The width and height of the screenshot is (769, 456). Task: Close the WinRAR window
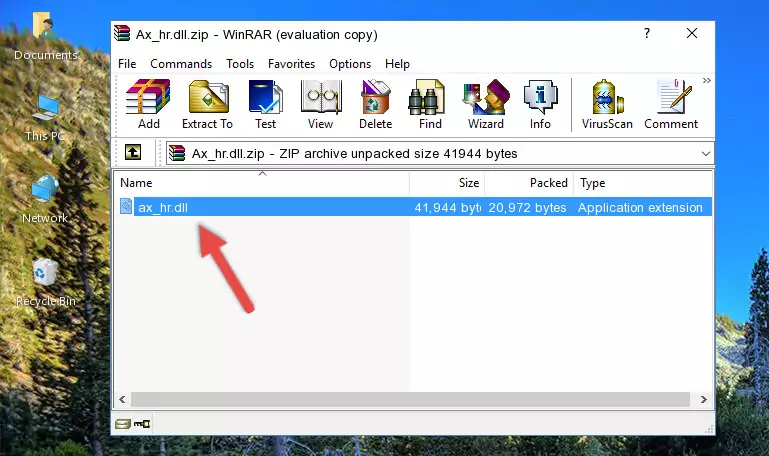692,33
